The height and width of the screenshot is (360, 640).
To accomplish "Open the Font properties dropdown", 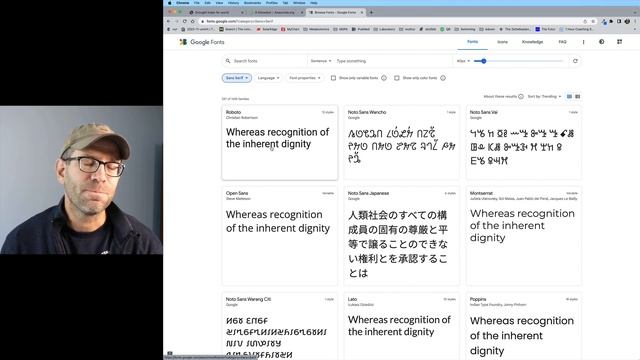I will 305,78.
